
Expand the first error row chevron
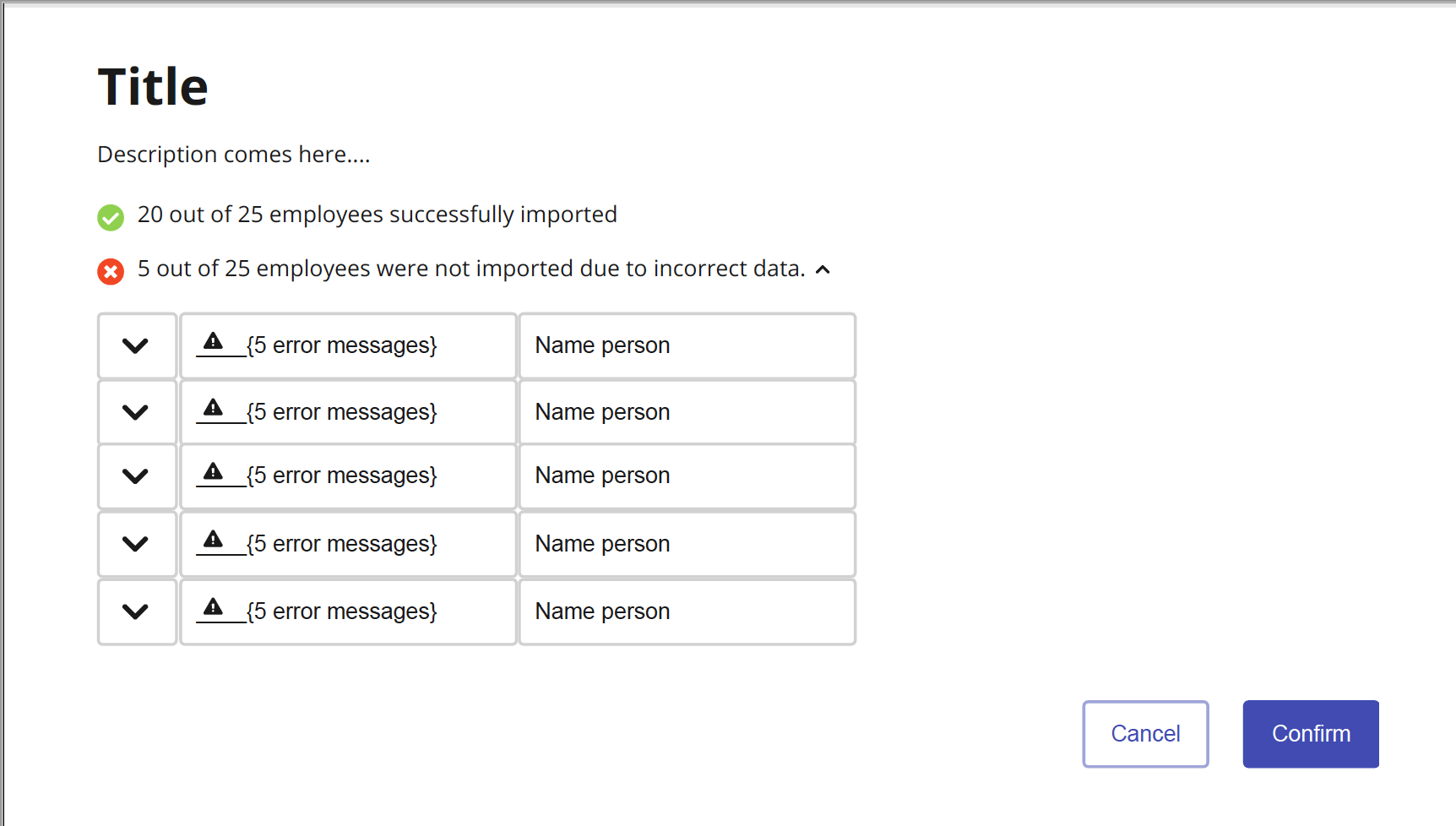[135, 345]
